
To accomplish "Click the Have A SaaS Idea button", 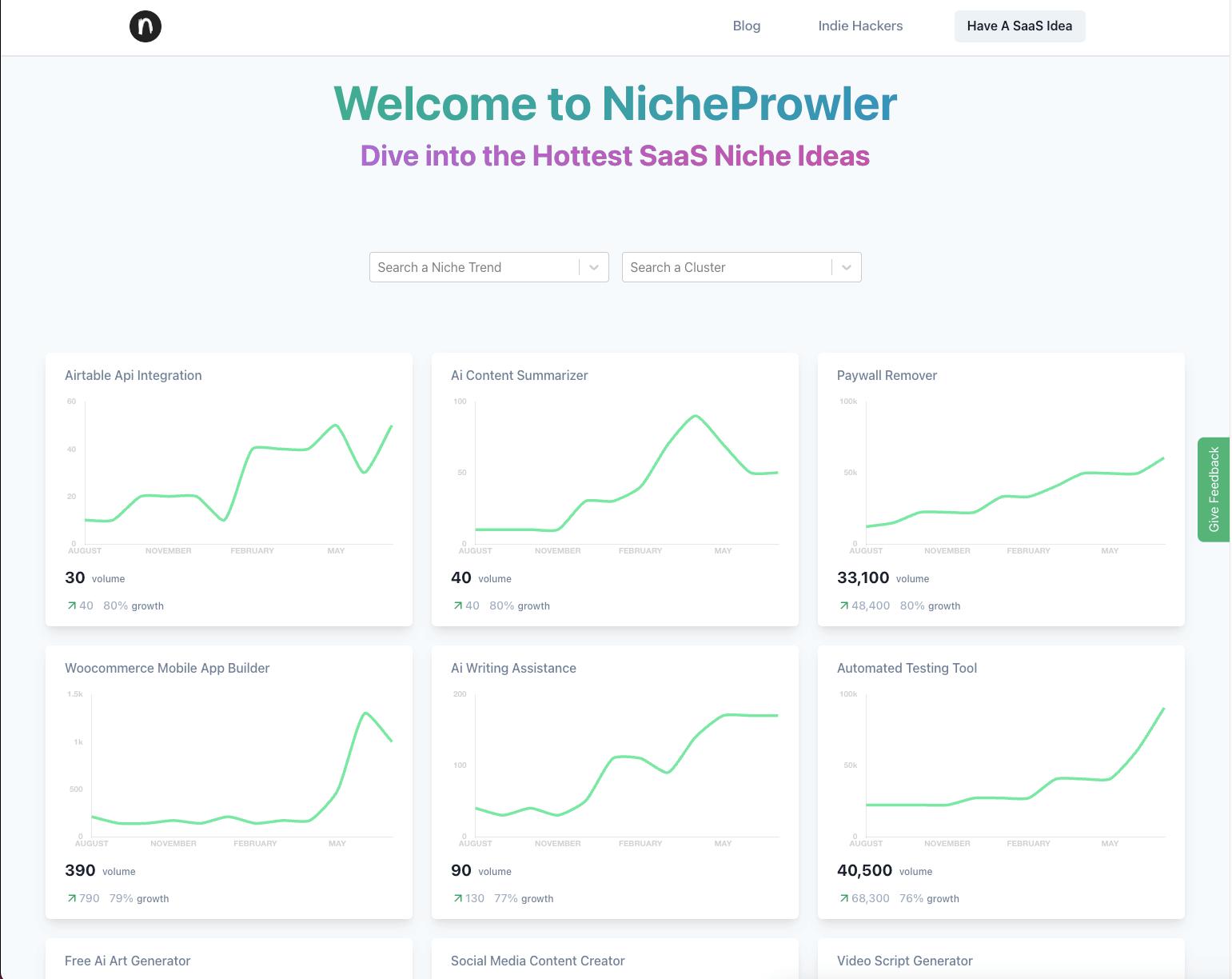I will click(1019, 26).
